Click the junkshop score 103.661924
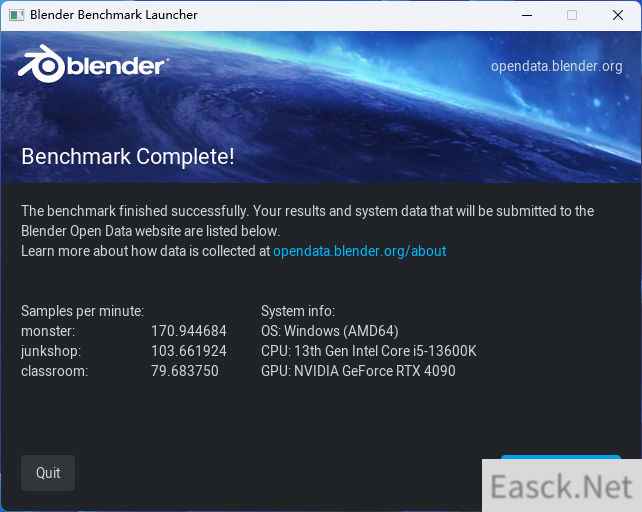The height and width of the screenshot is (512, 642). (x=188, y=351)
